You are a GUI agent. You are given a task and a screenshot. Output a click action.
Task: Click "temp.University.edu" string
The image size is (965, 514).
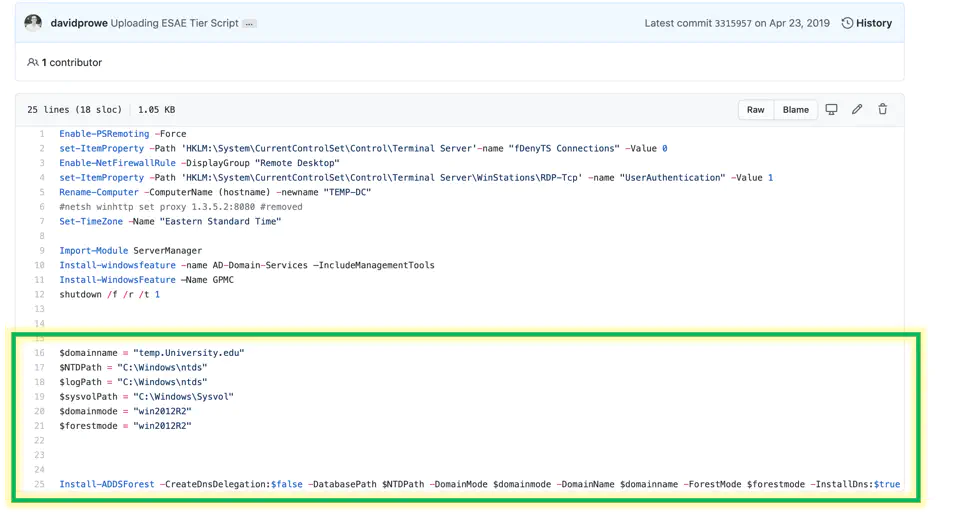tap(189, 353)
